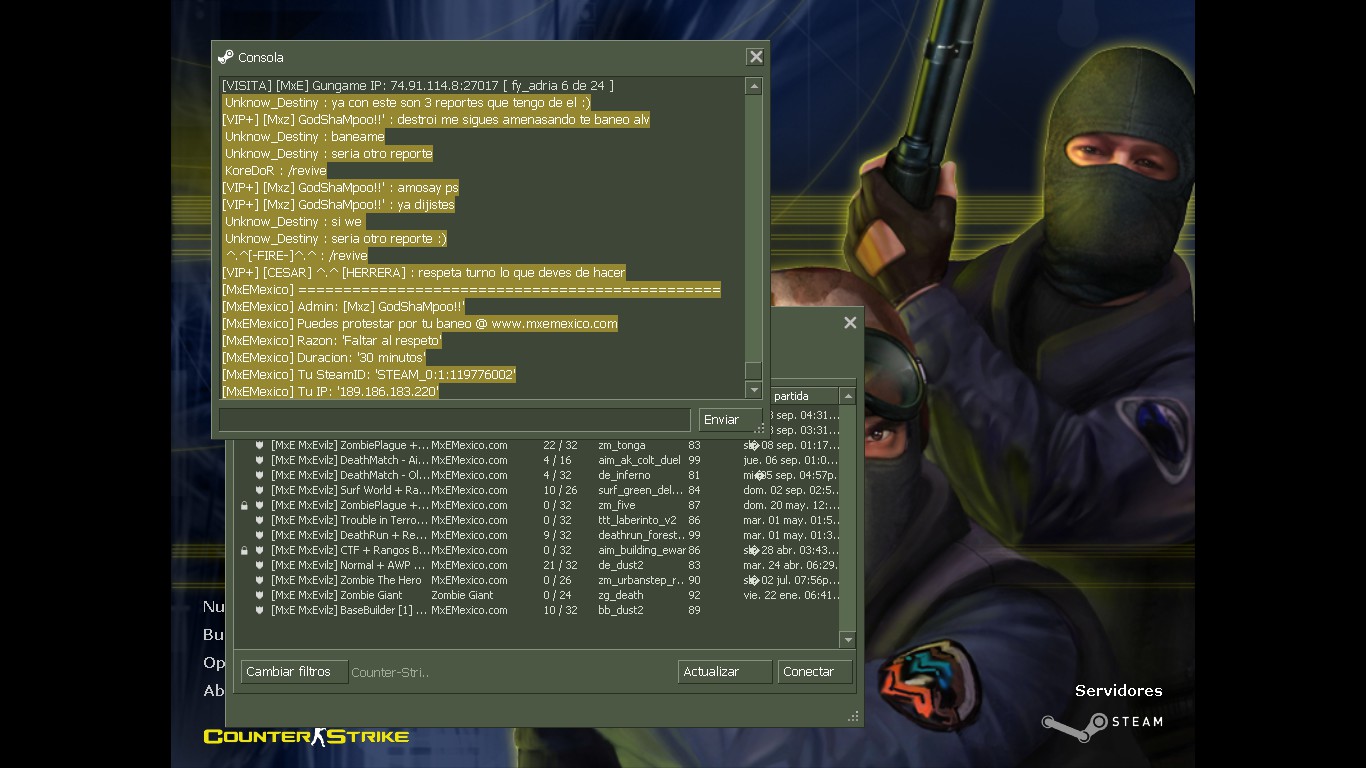
Task: Click console line "Razon: 'Faltar al respeto'"
Action: [x=332, y=341]
